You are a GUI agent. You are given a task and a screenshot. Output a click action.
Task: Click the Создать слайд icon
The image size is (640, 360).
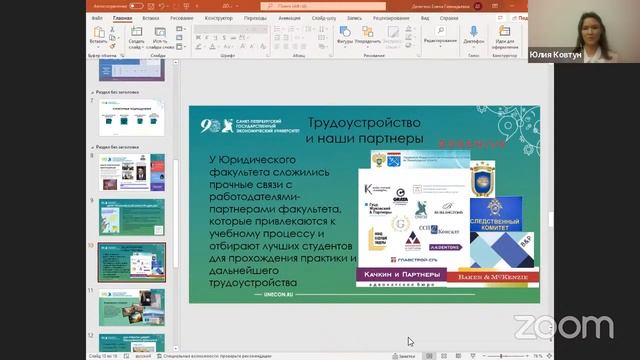136,32
